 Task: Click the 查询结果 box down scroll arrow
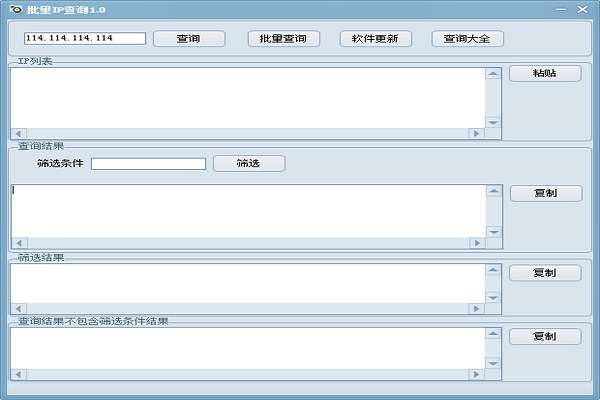coord(494,232)
